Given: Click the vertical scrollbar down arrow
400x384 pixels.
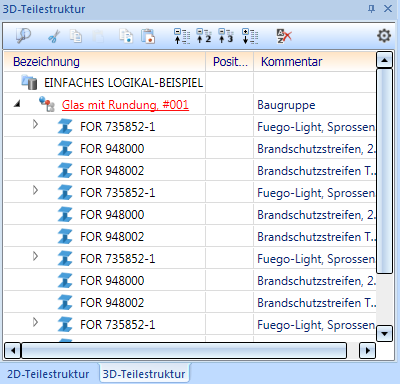Looking at the screenshot, I should point(384,333).
